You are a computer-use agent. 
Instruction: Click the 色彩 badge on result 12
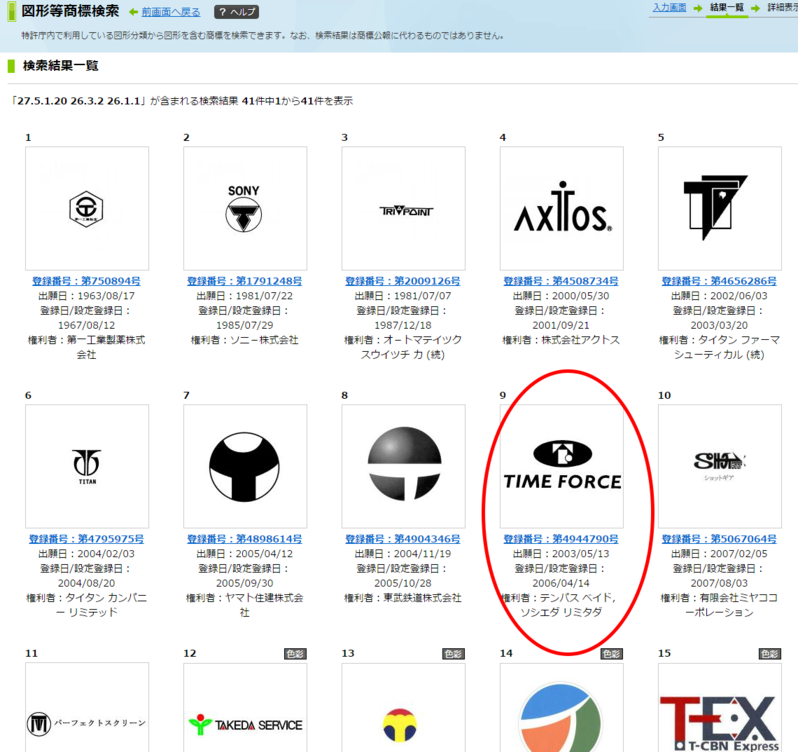295,654
